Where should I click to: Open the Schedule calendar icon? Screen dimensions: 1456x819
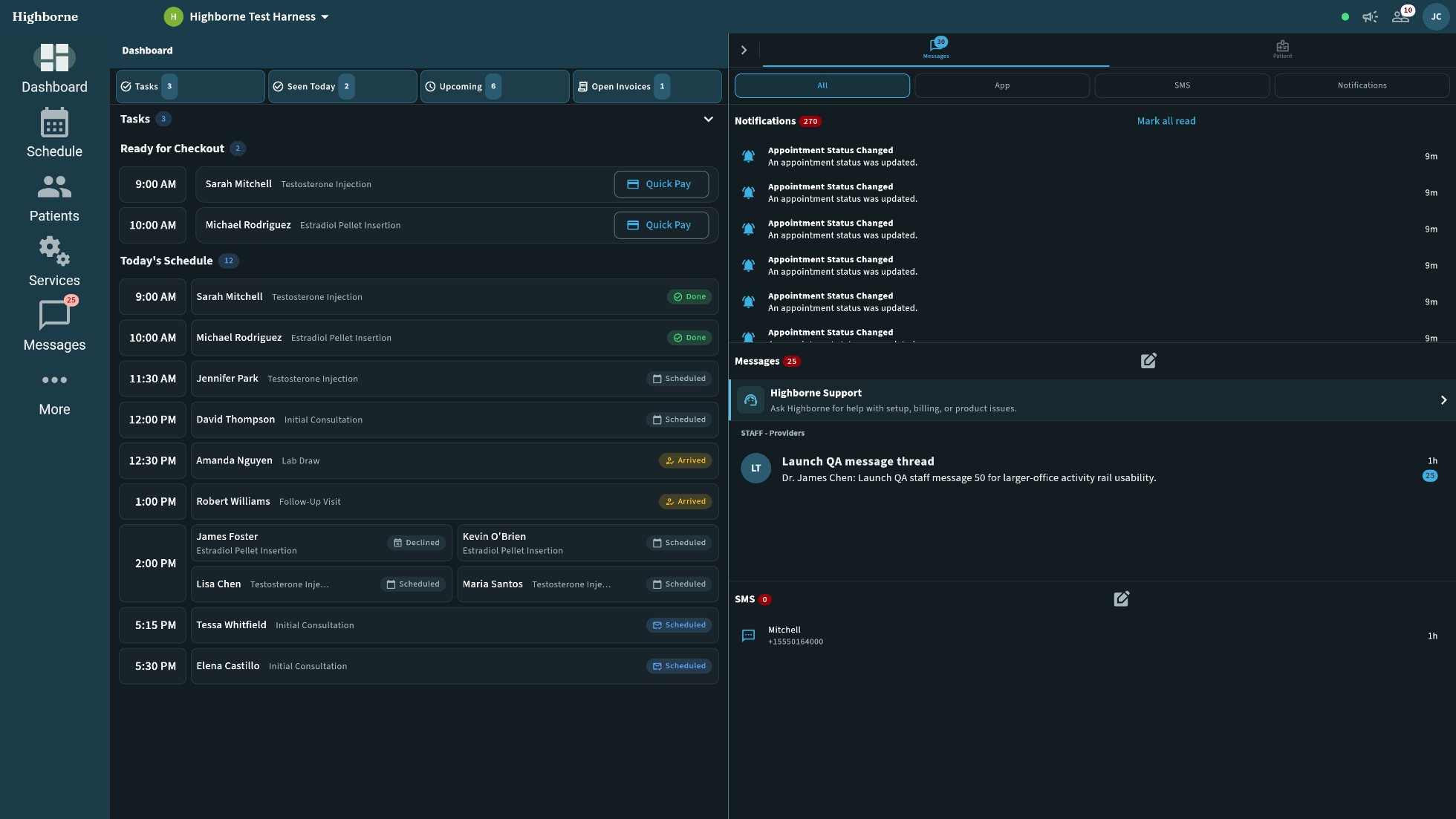[54, 123]
